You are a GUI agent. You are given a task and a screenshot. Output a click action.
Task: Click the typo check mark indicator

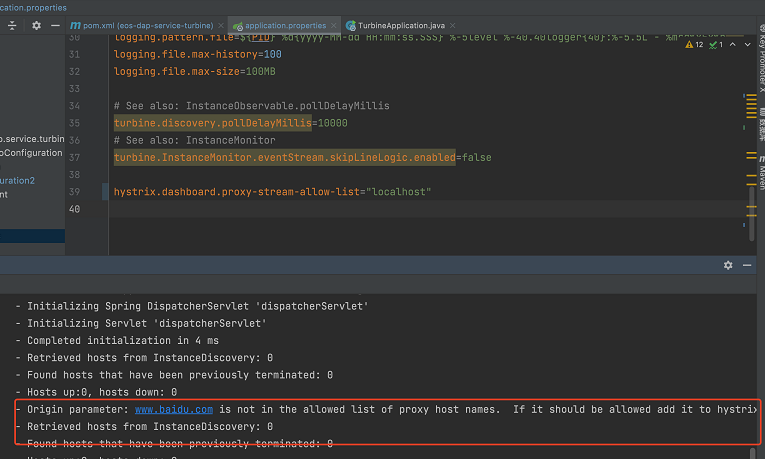718,44
